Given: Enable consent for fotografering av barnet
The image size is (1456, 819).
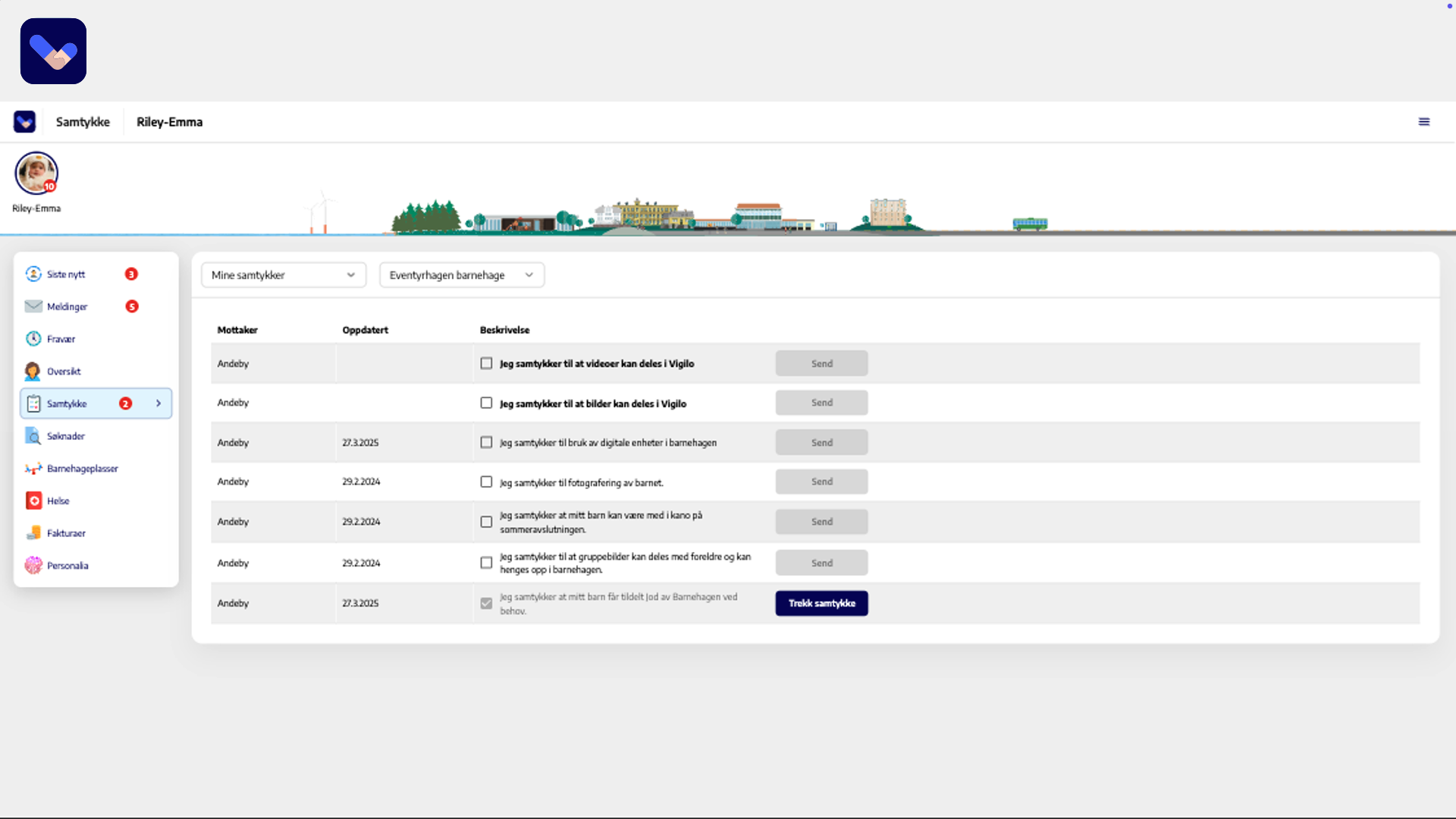Looking at the screenshot, I should click(x=486, y=482).
